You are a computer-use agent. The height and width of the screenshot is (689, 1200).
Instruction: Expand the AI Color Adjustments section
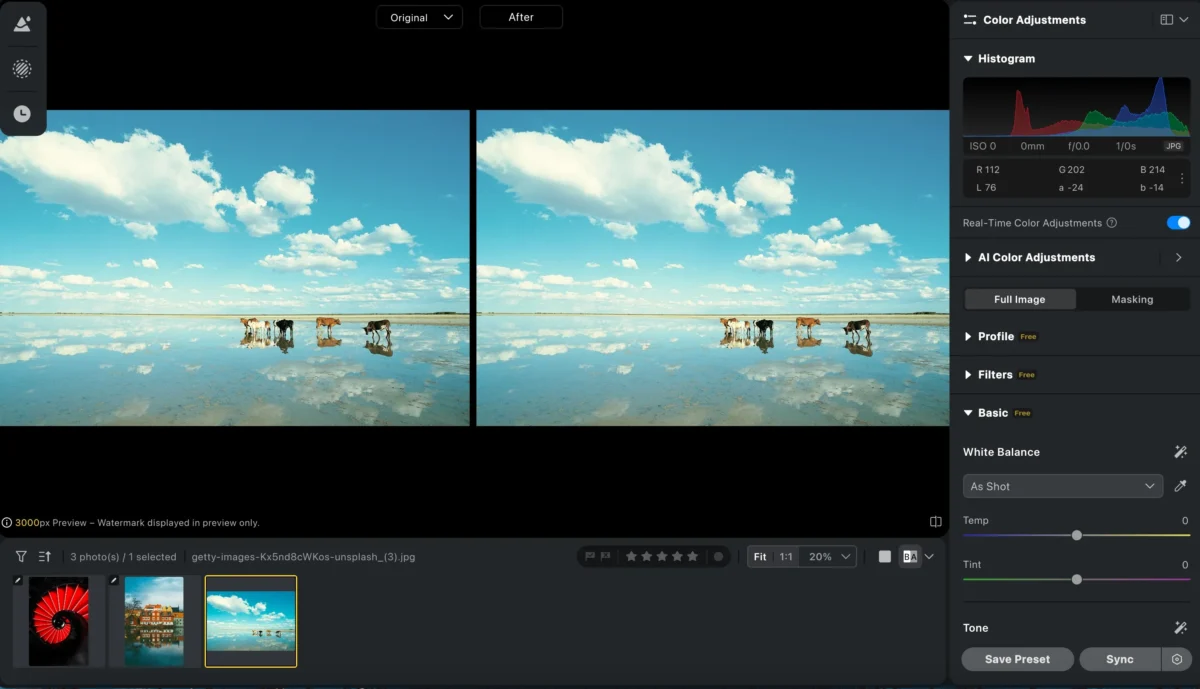(x=1036, y=257)
